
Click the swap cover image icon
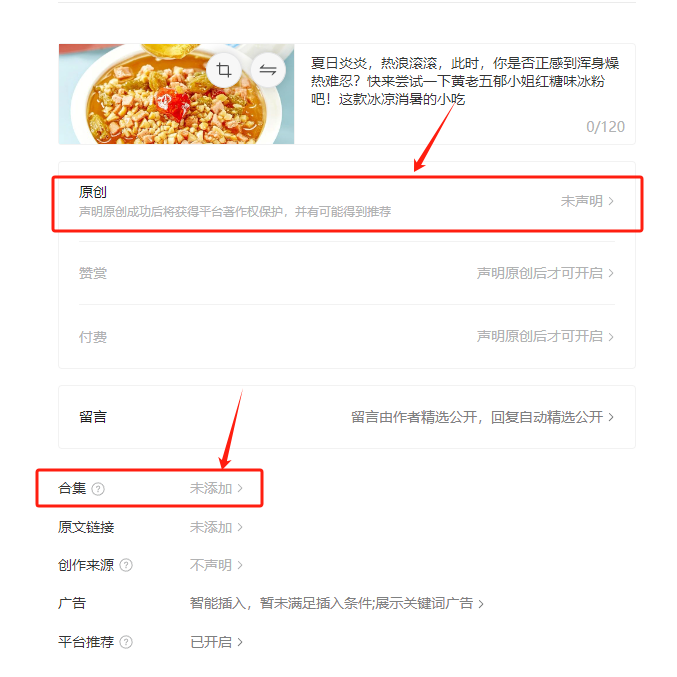[268, 70]
